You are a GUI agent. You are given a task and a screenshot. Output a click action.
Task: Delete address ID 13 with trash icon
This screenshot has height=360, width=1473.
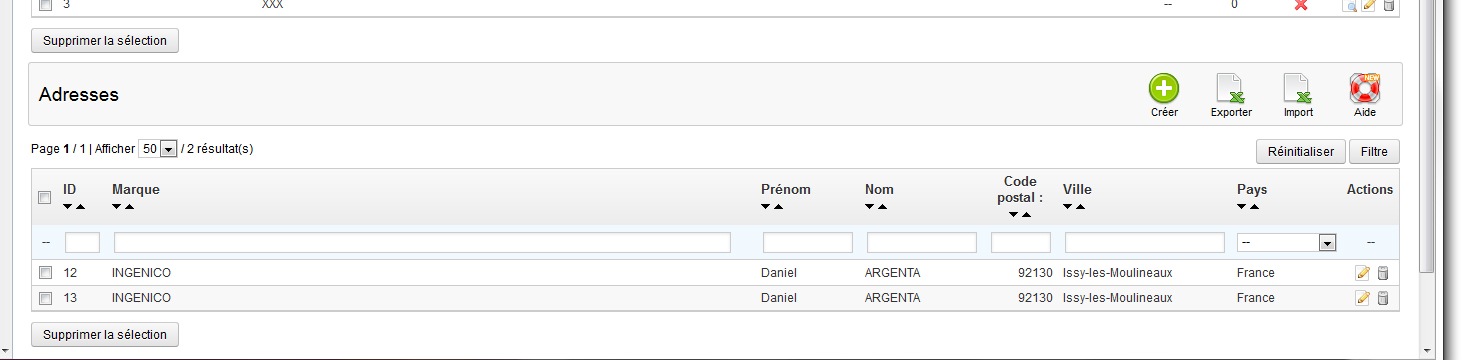click(1383, 298)
